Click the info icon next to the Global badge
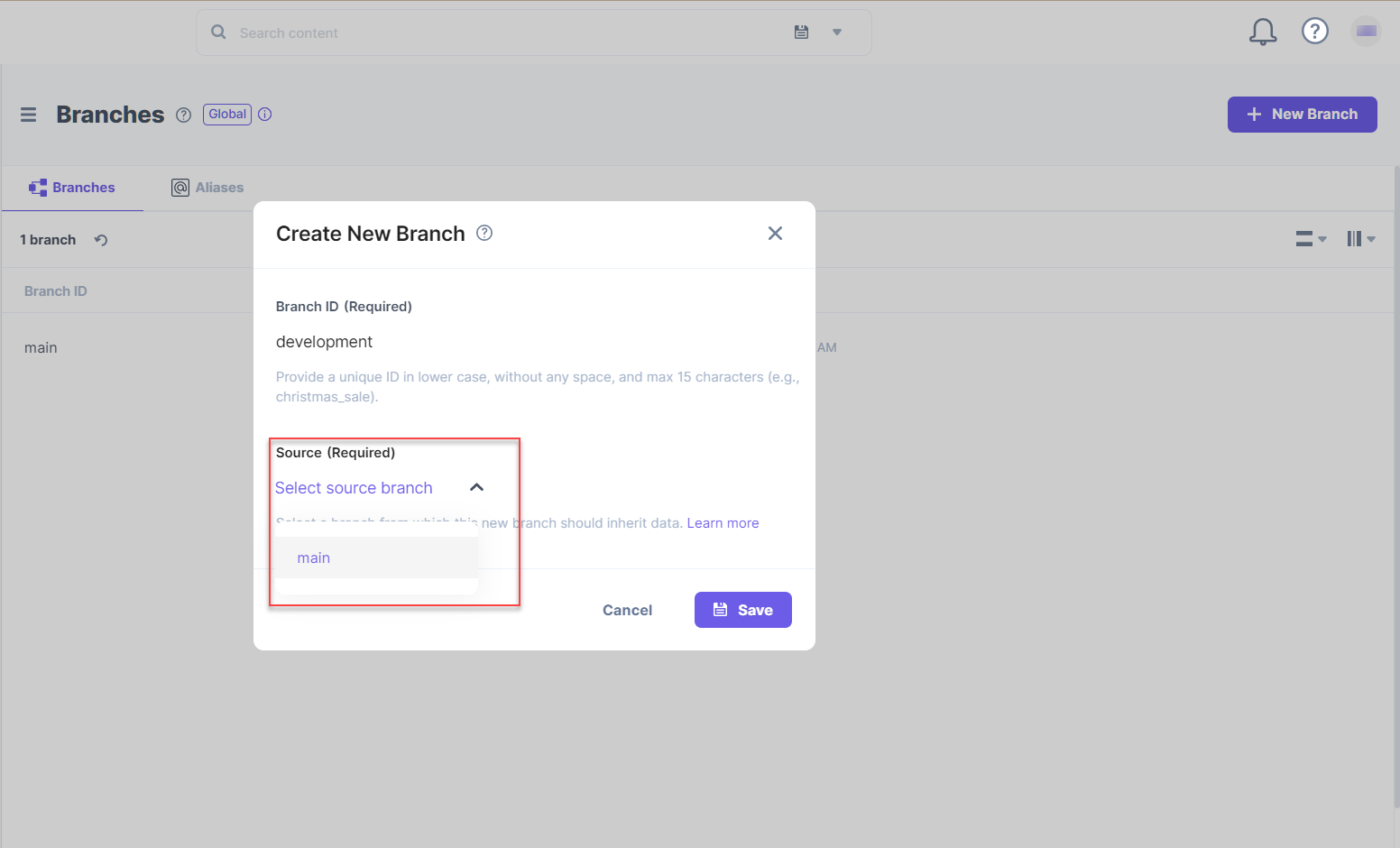 click(264, 114)
